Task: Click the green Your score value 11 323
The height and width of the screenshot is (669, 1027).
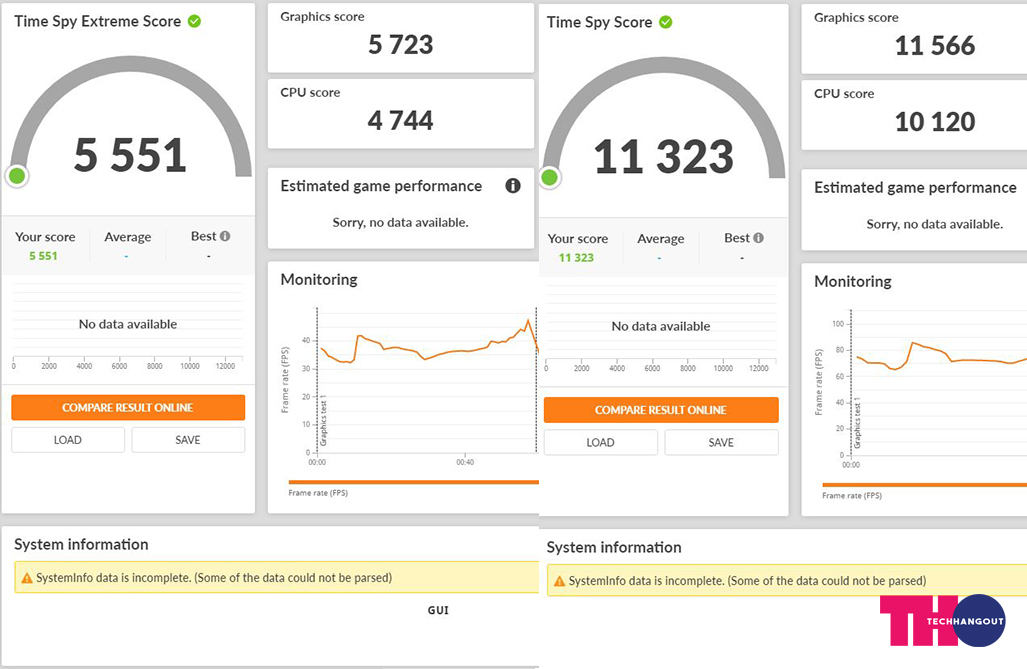Action: [x=576, y=258]
